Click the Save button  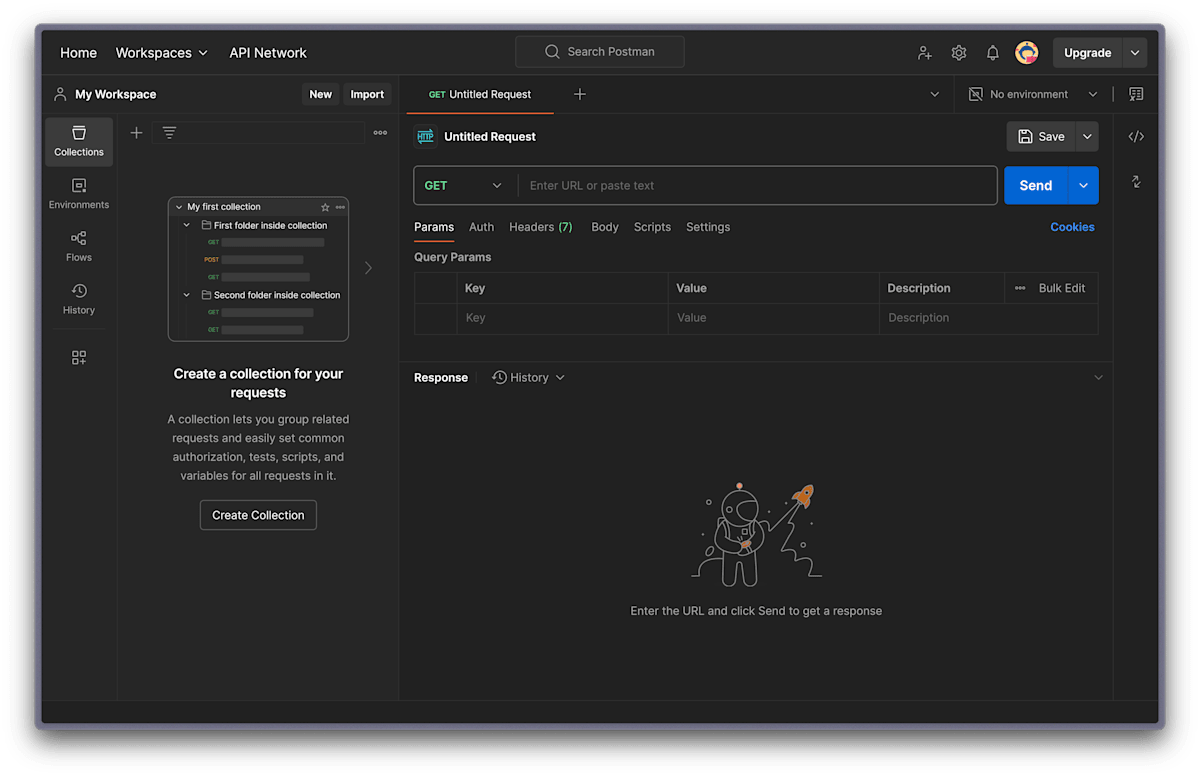[1041, 137]
